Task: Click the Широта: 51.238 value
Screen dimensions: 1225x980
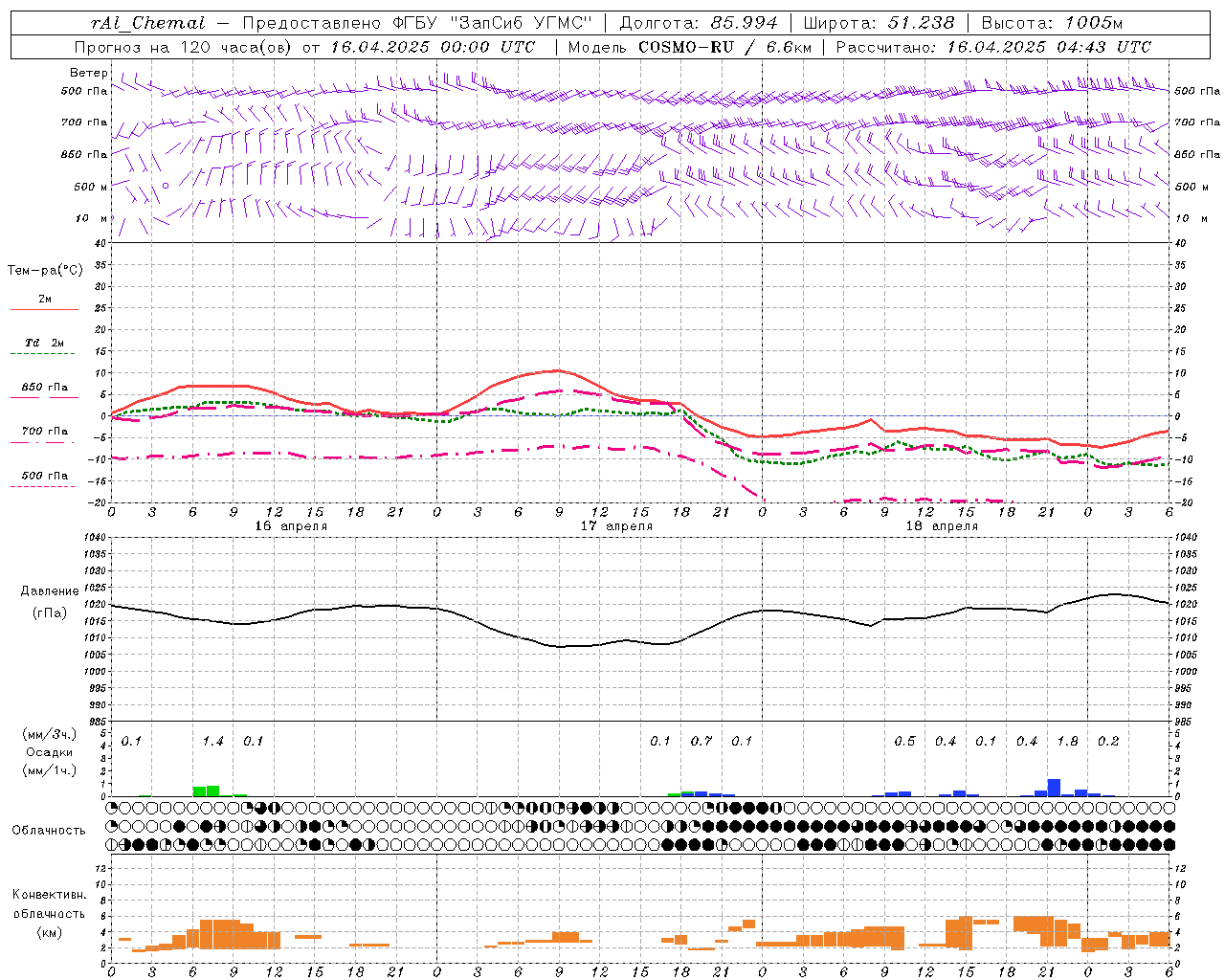Action: click(x=879, y=23)
